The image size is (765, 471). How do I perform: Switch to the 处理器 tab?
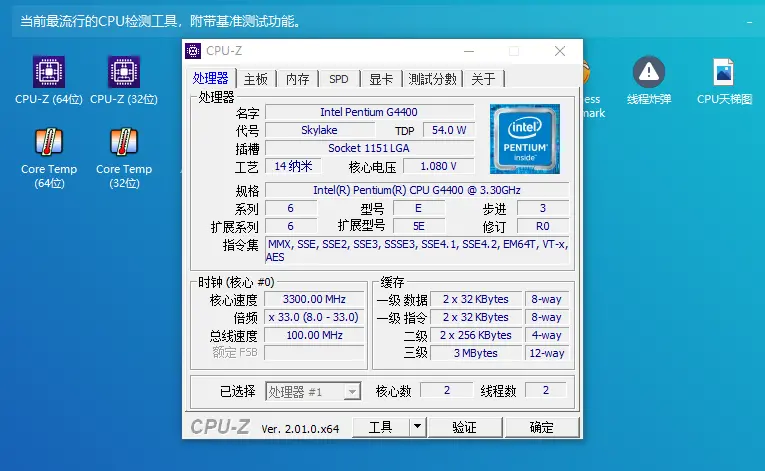click(211, 78)
